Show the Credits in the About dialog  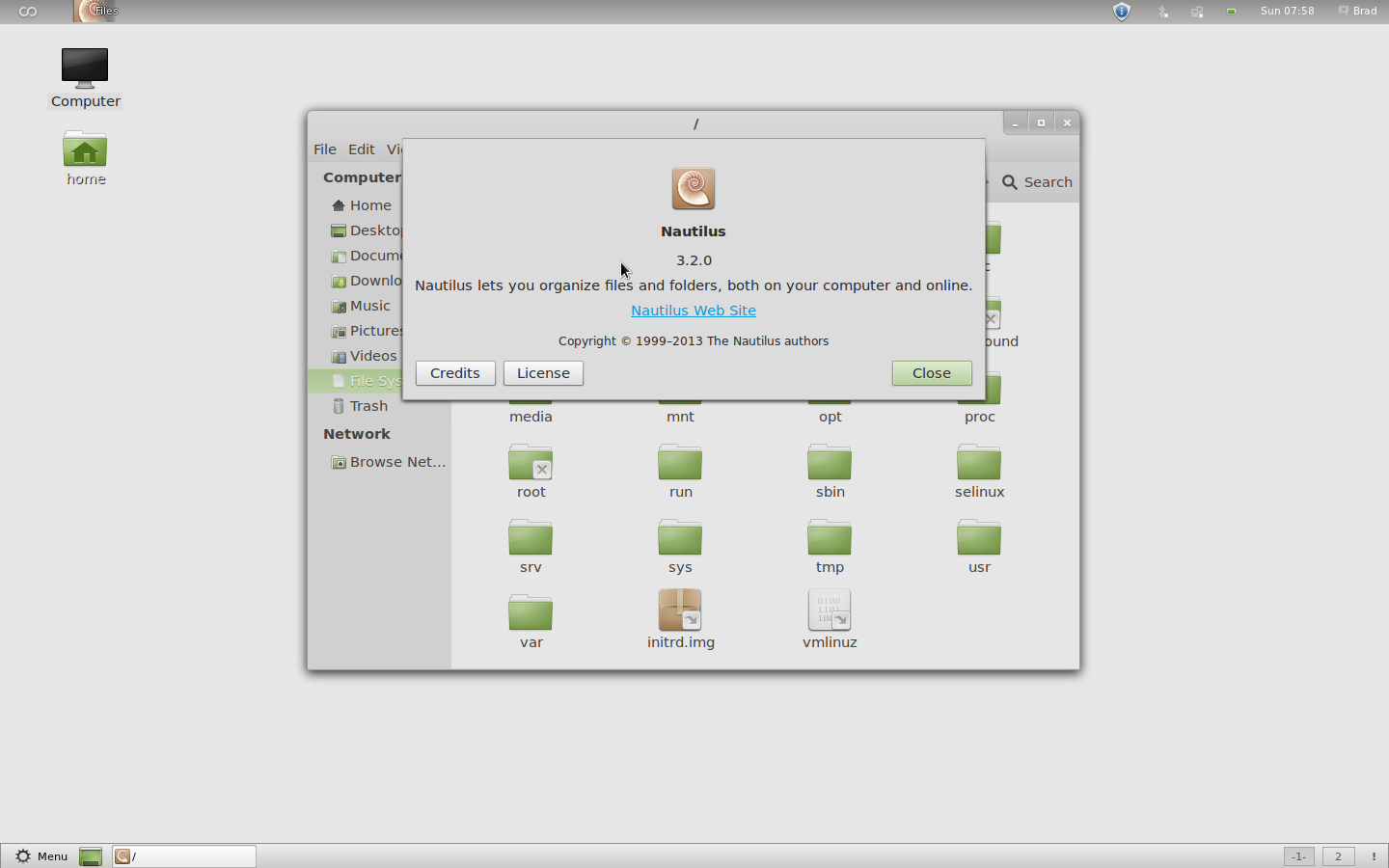coord(455,373)
